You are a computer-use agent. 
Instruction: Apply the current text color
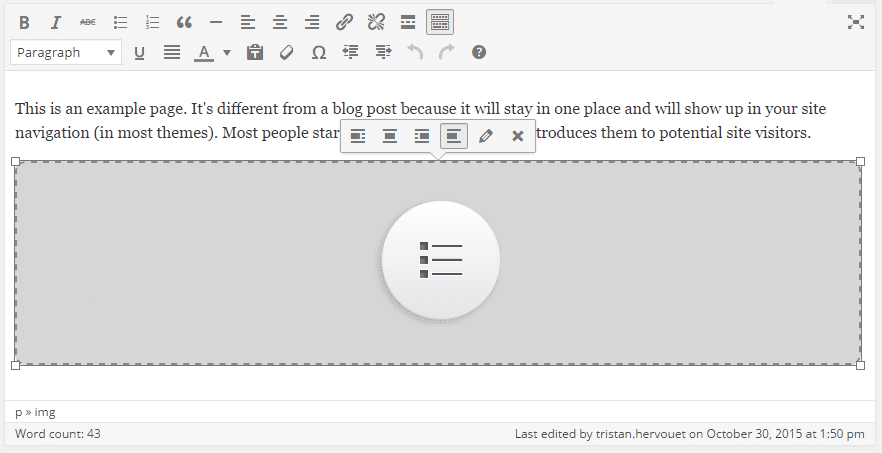[x=204, y=53]
